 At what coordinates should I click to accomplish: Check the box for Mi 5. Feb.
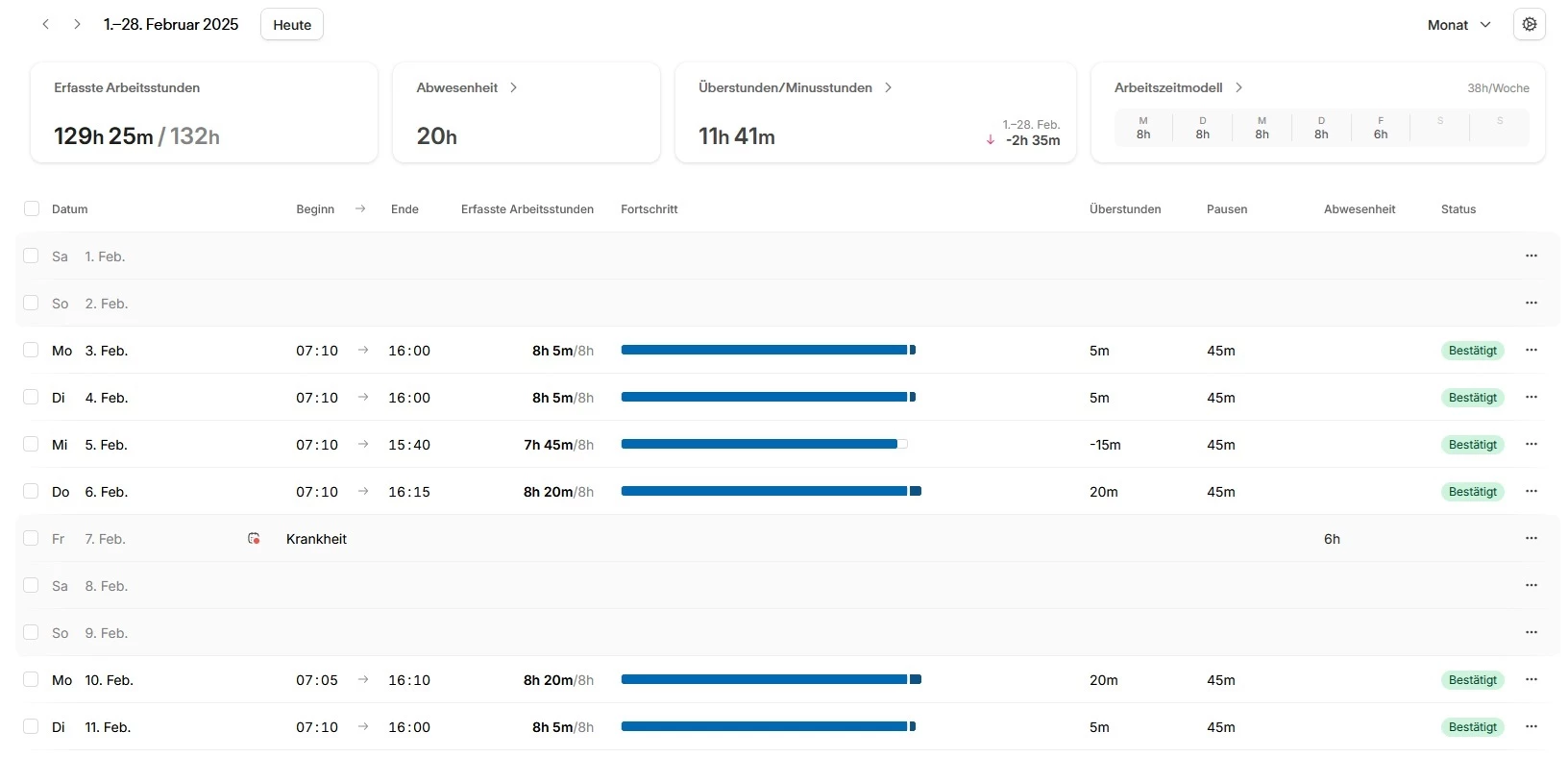click(31, 444)
